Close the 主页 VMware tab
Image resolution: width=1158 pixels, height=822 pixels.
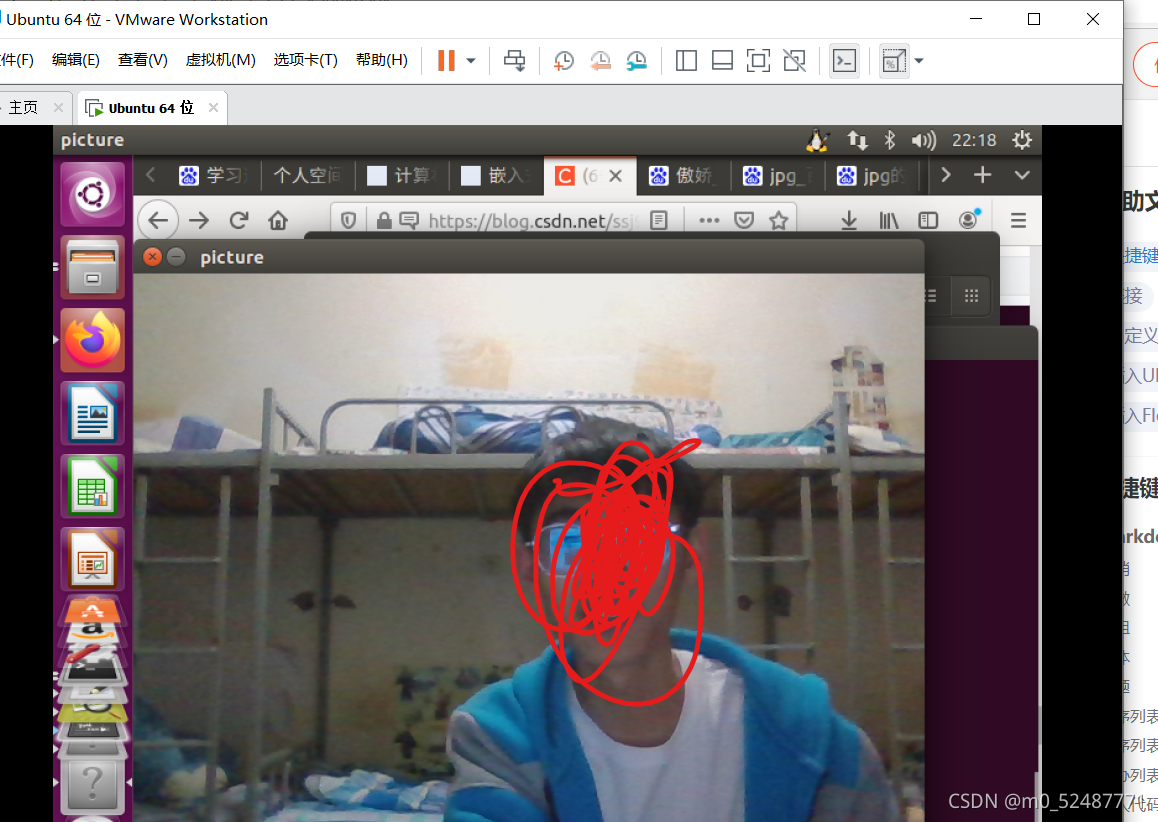point(58,108)
